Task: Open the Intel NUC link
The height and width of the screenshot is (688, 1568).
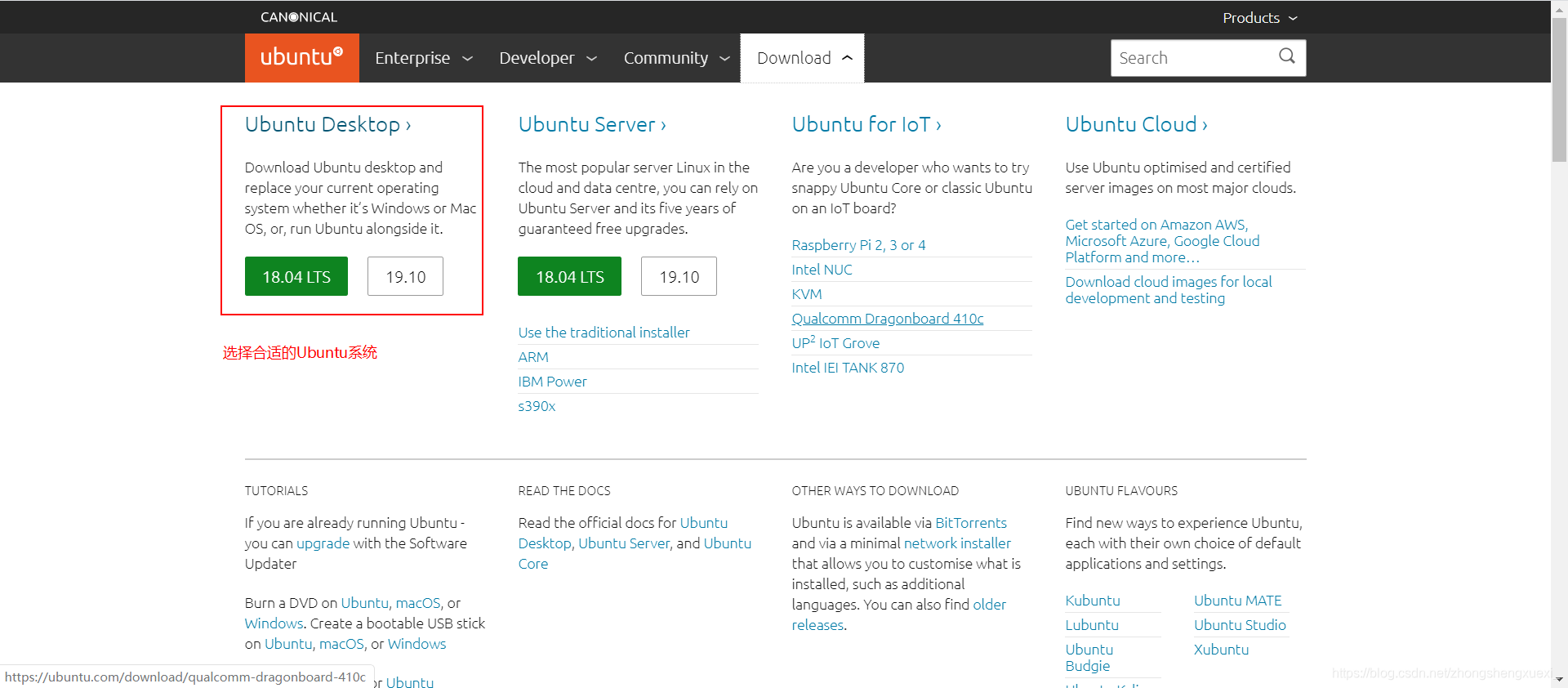Action: pos(822,270)
